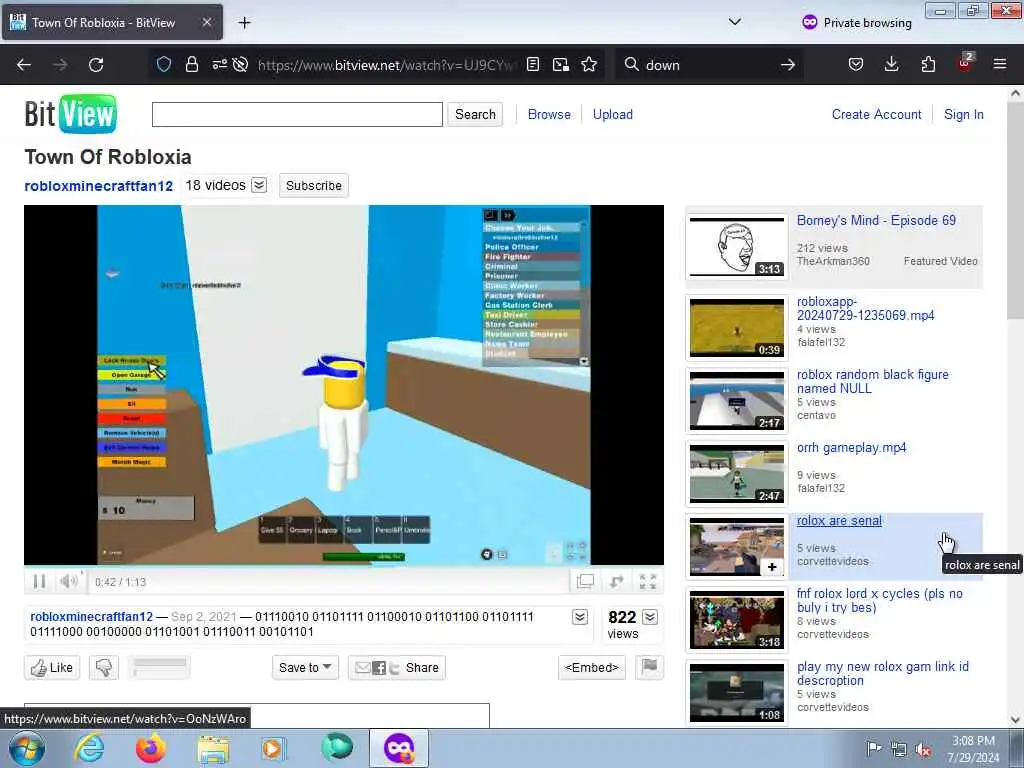Viewport: 1024px width, 768px height.
Task: Open a new browser tab
Action: (244, 23)
